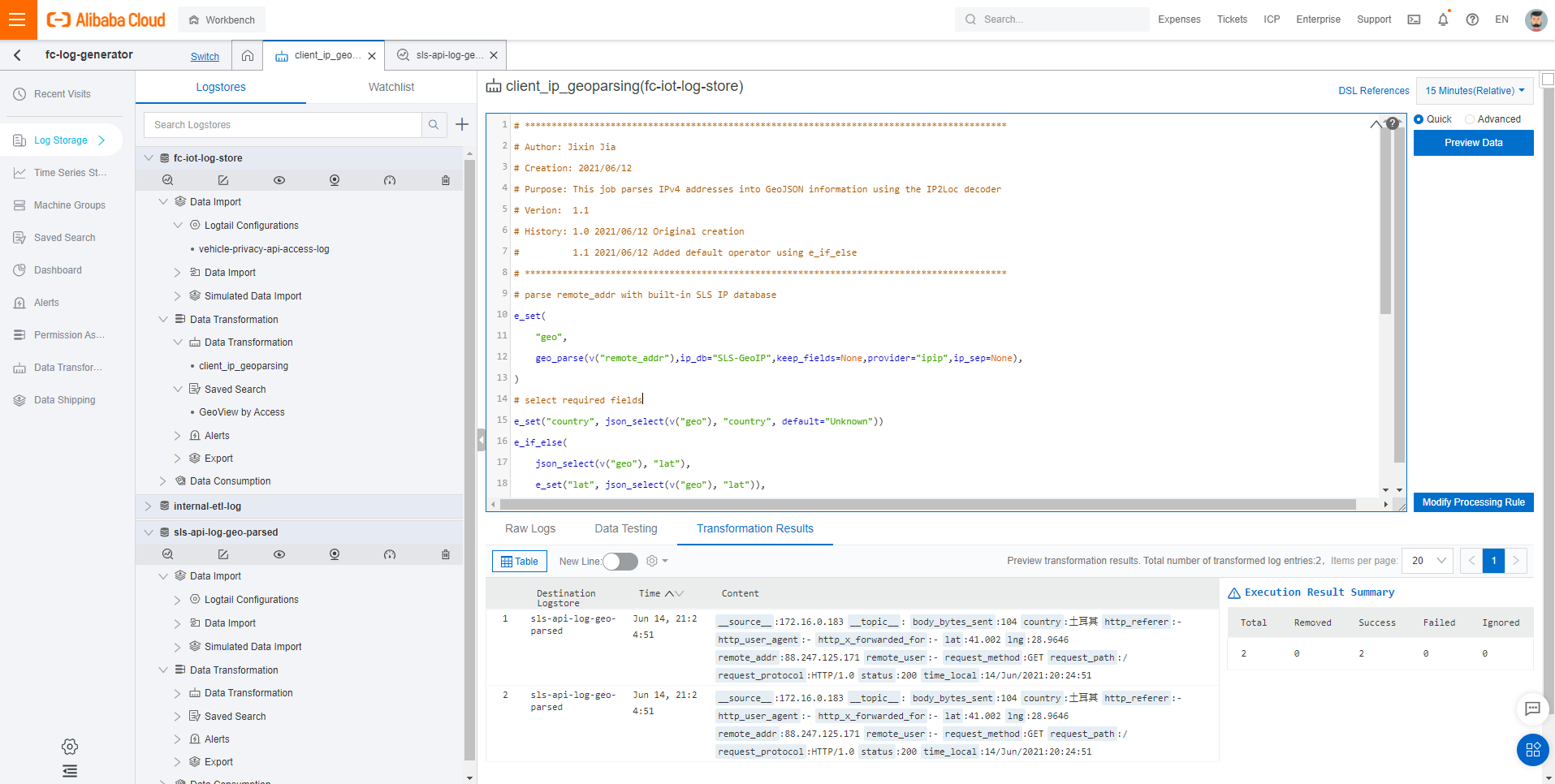Expand Simulated Data Import under fc-iot-log-store

(178, 296)
